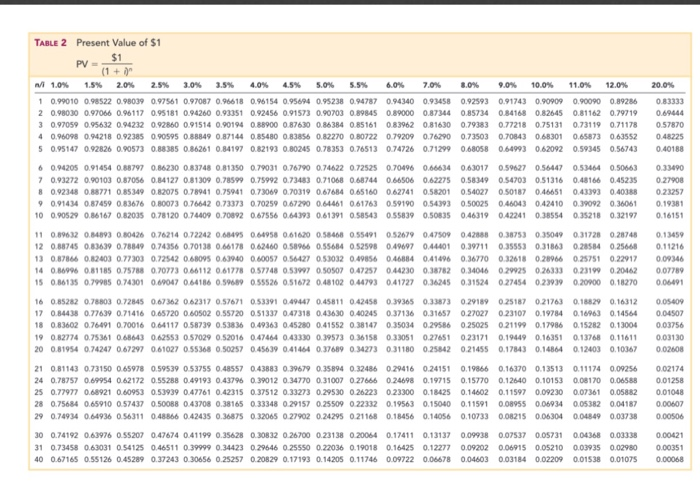Click value 0.73119 in the 11.0% column

(587, 125)
